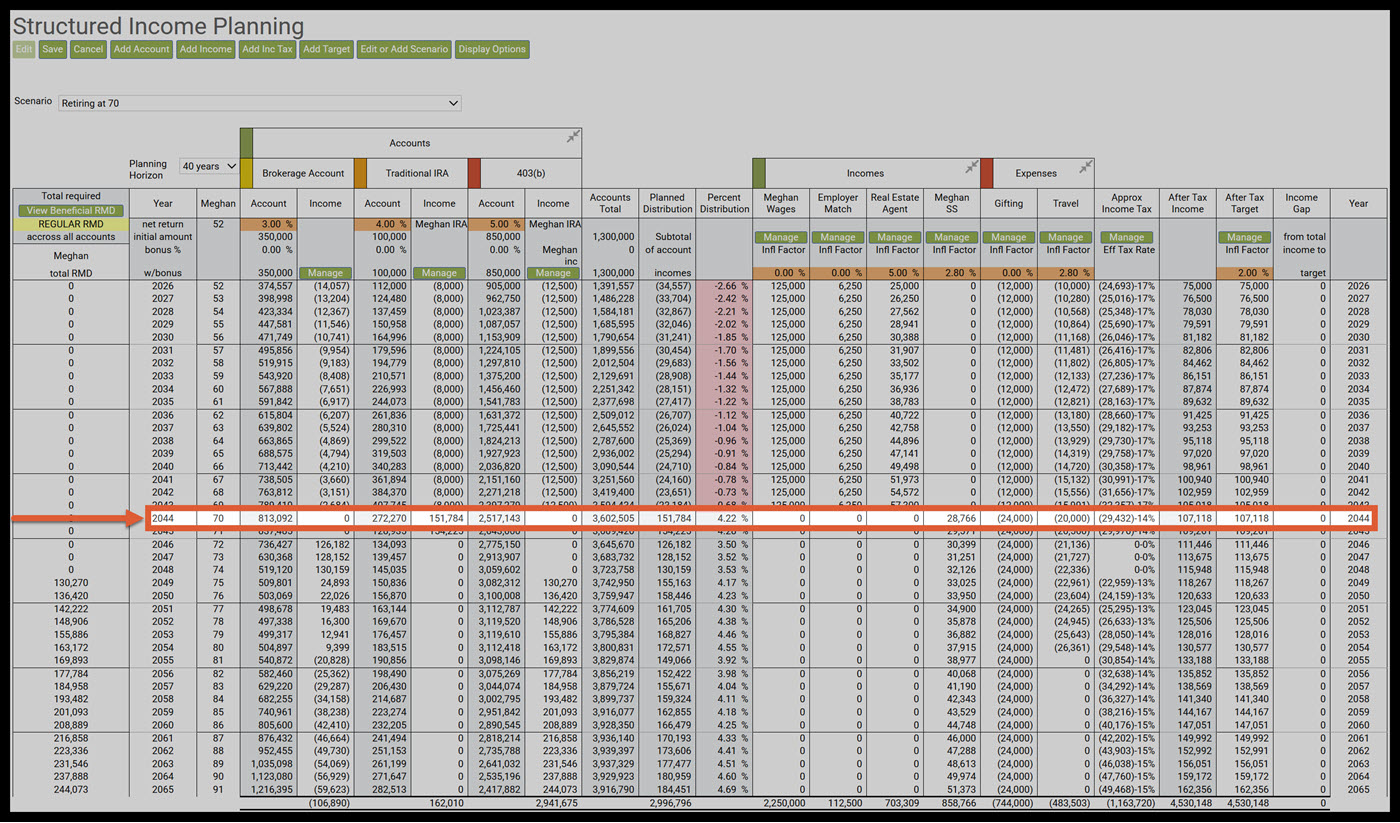Screen dimensions: 1400x823
Task: Collapse the Incomes section icon
Action: [971, 166]
